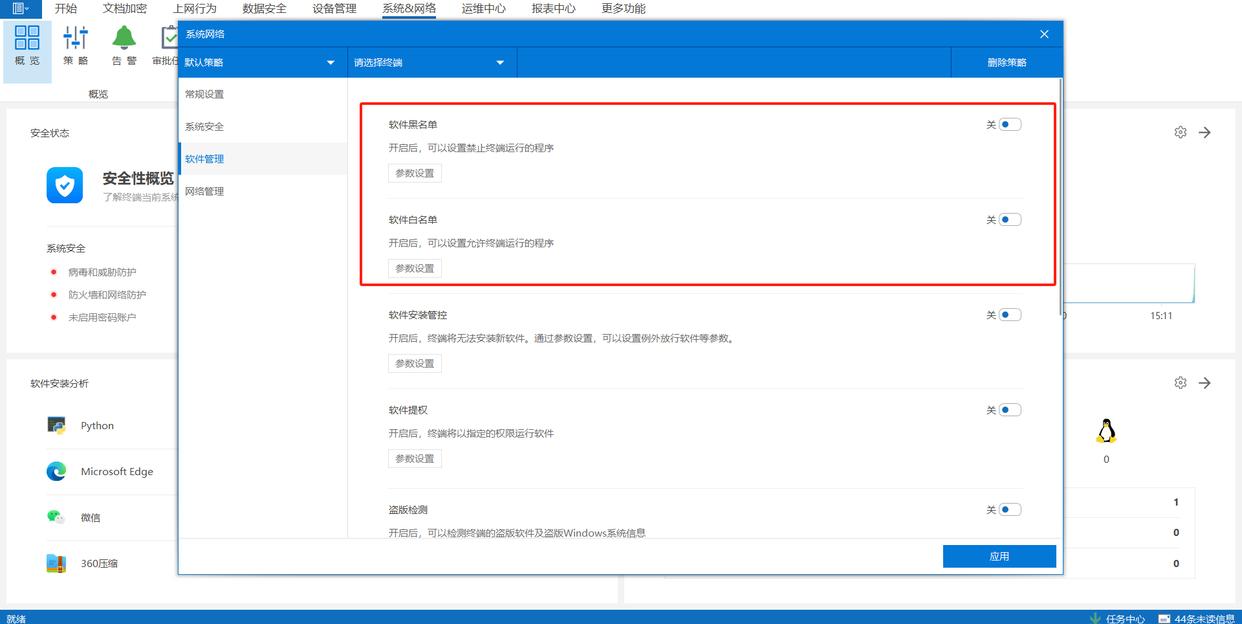
Task: Click the 任务中心 status bar text
Action: pos(1125,619)
